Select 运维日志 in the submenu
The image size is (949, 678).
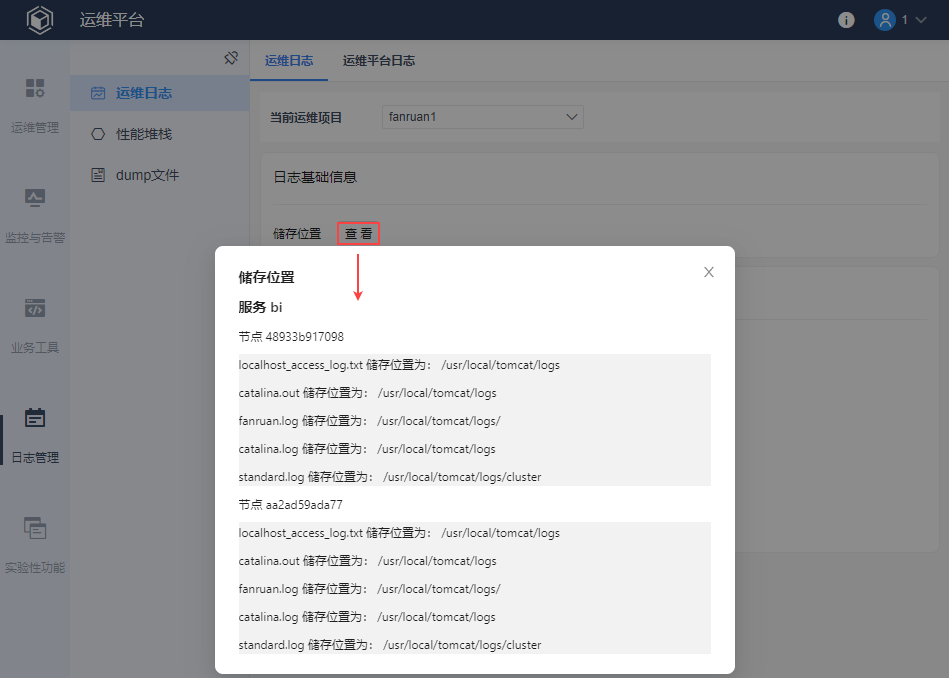(x=160, y=93)
